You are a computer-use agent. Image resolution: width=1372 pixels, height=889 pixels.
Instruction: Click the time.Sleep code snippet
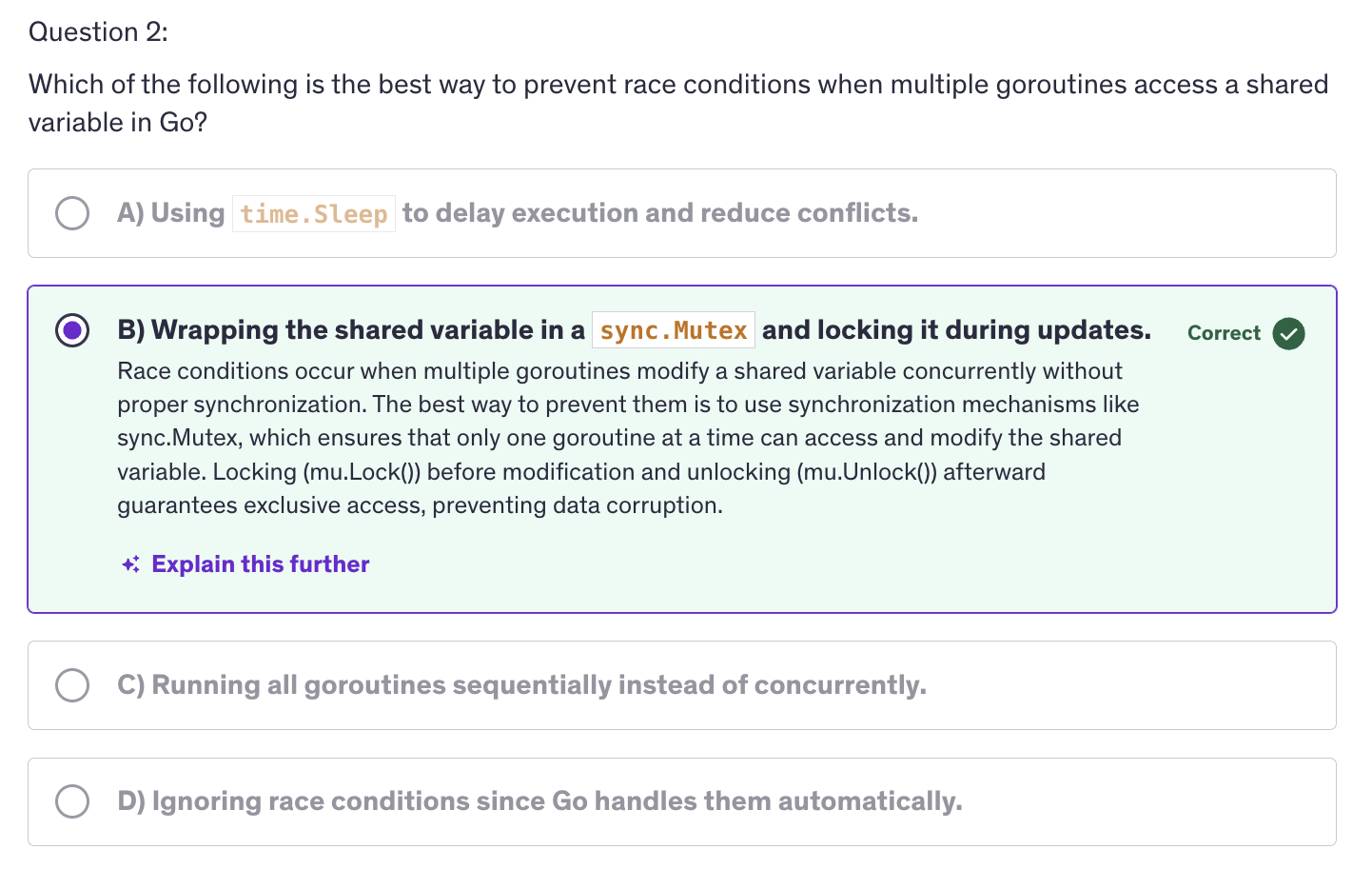[x=314, y=213]
